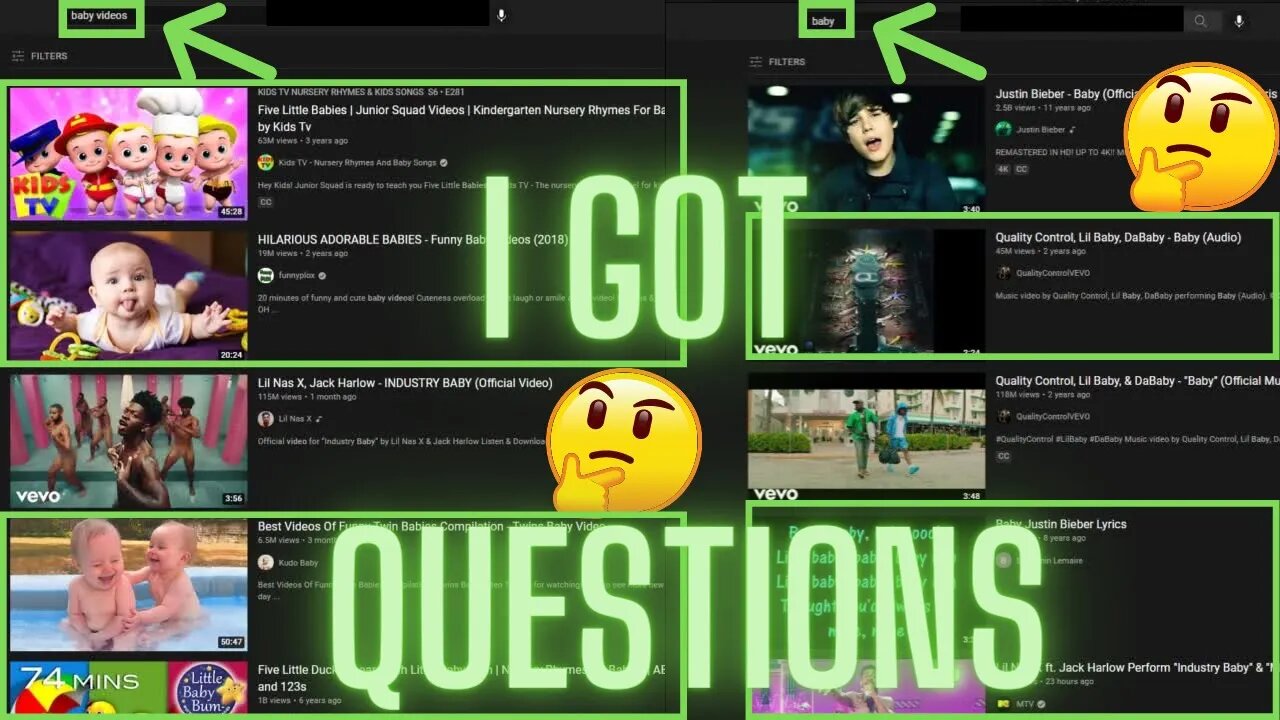Open the twin babies in pool thumbnail
The width and height of the screenshot is (1280, 720).
pyautogui.click(x=128, y=584)
